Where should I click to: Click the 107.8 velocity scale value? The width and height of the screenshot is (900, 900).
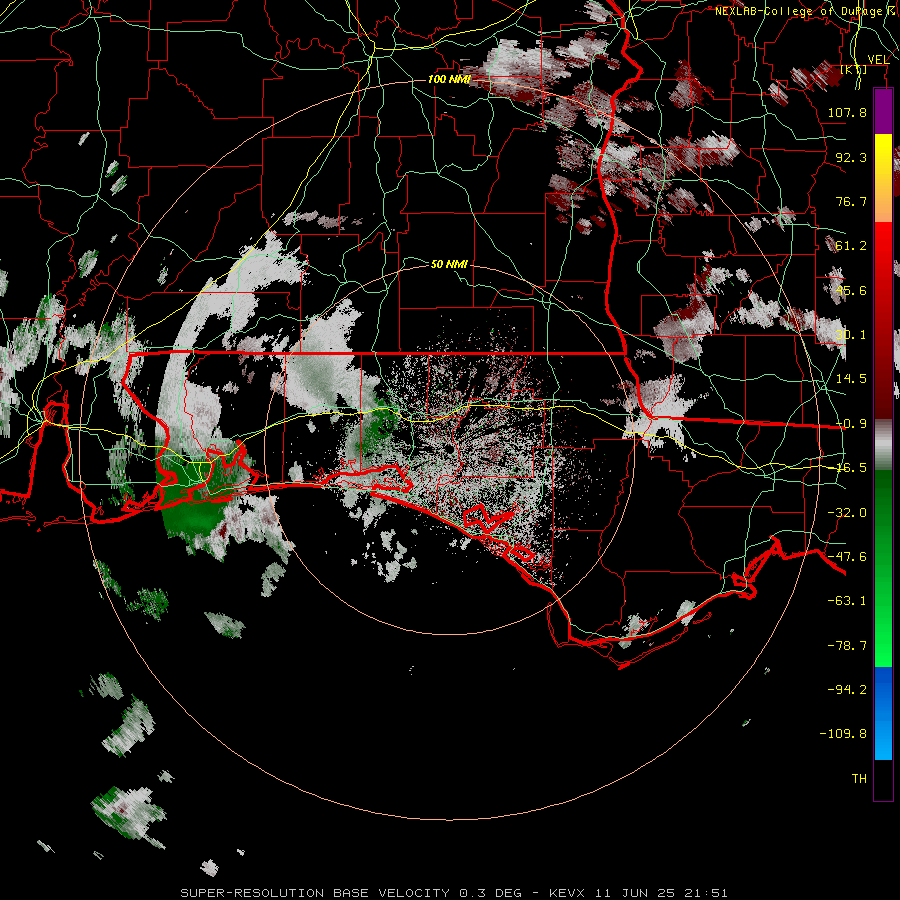[x=847, y=112]
